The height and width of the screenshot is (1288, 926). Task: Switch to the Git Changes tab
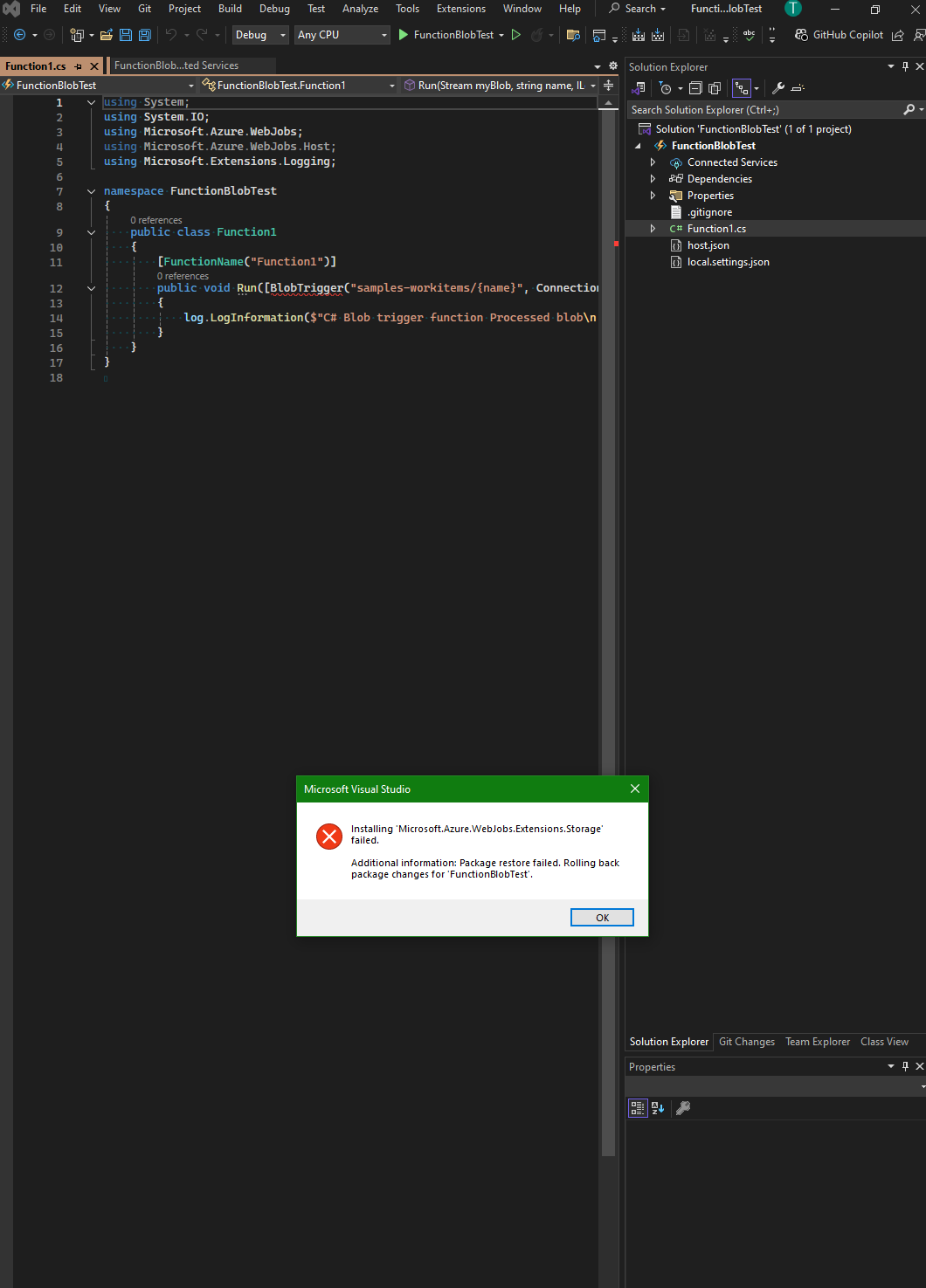[x=746, y=1042]
